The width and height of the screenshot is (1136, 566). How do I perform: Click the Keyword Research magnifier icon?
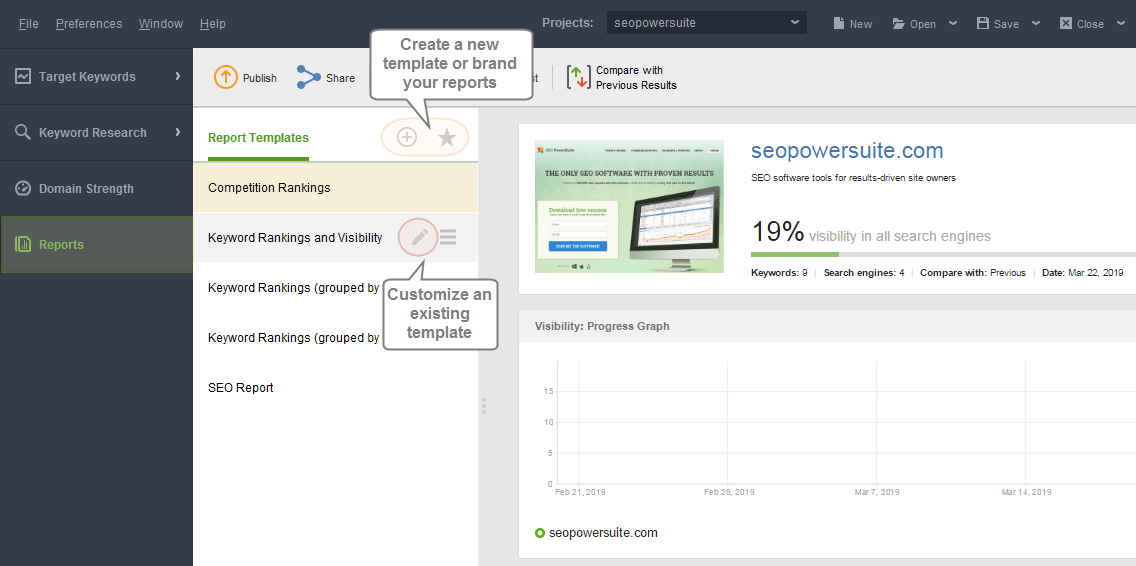(23, 133)
